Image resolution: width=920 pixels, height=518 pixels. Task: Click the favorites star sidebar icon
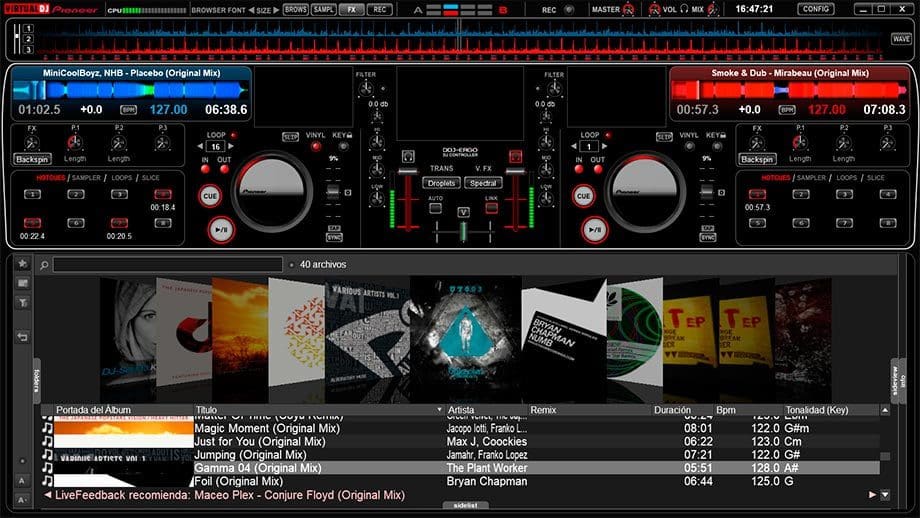[23, 263]
